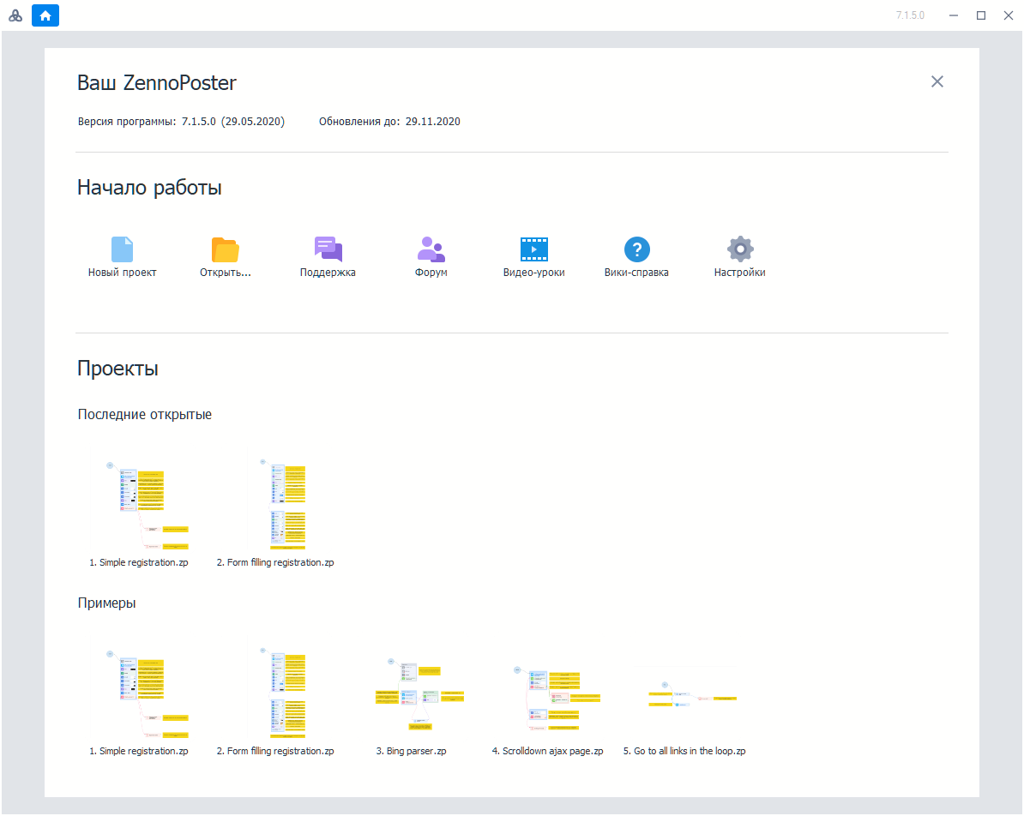Open recent project 2. Form filling registration.zp
Image resolution: width=1024 pixels, height=816 pixels.
[x=276, y=505]
